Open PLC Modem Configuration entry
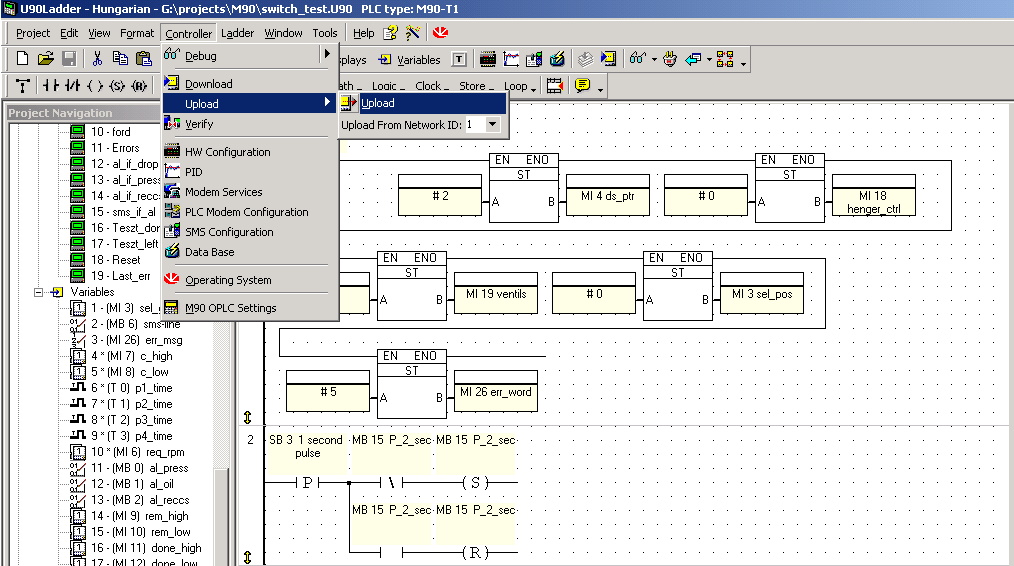The width and height of the screenshot is (1014, 566). tap(249, 212)
